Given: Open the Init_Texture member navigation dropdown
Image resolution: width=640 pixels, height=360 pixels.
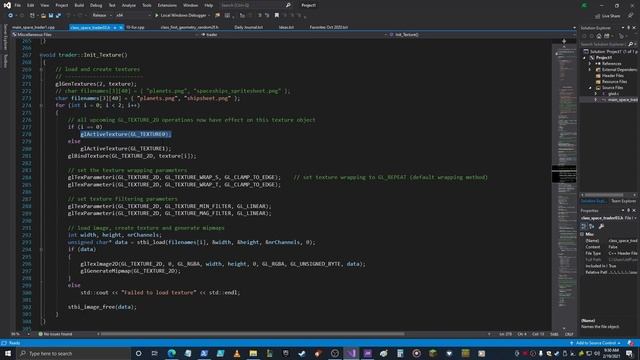Looking at the screenshot, I should [482, 35].
